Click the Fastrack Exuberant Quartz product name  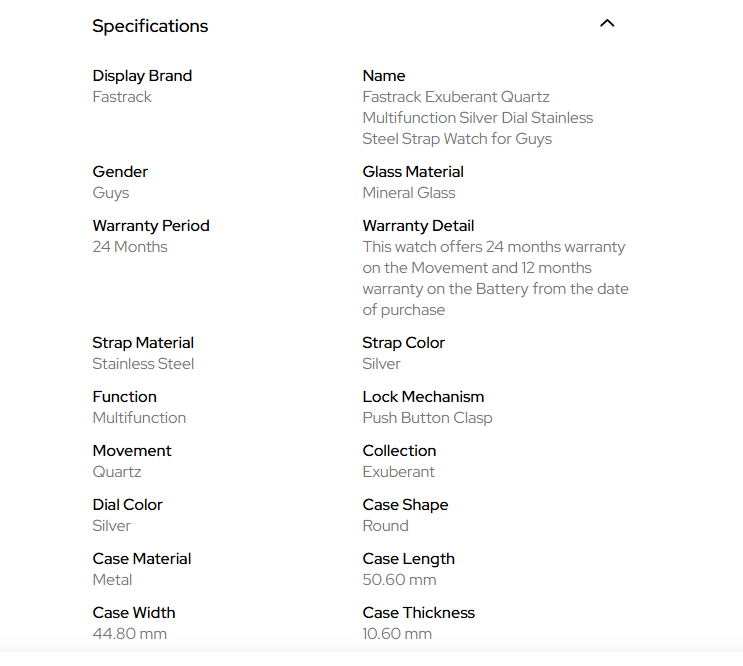point(478,117)
